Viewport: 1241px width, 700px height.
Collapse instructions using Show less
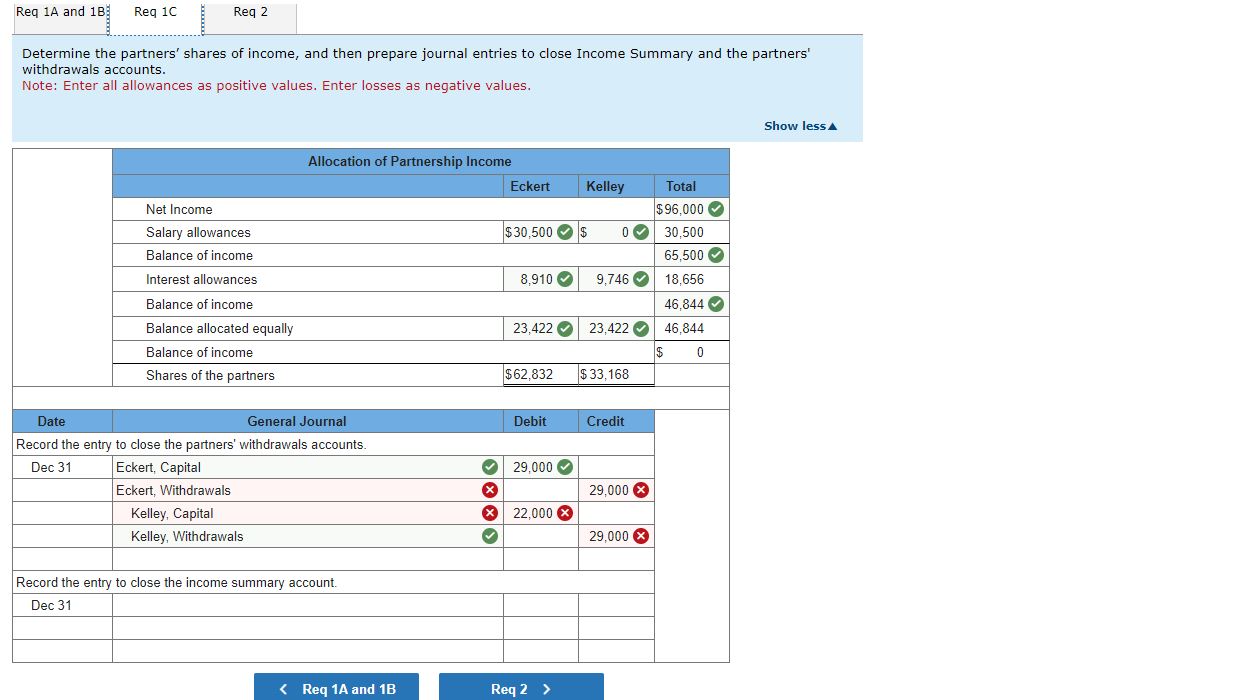(x=799, y=126)
